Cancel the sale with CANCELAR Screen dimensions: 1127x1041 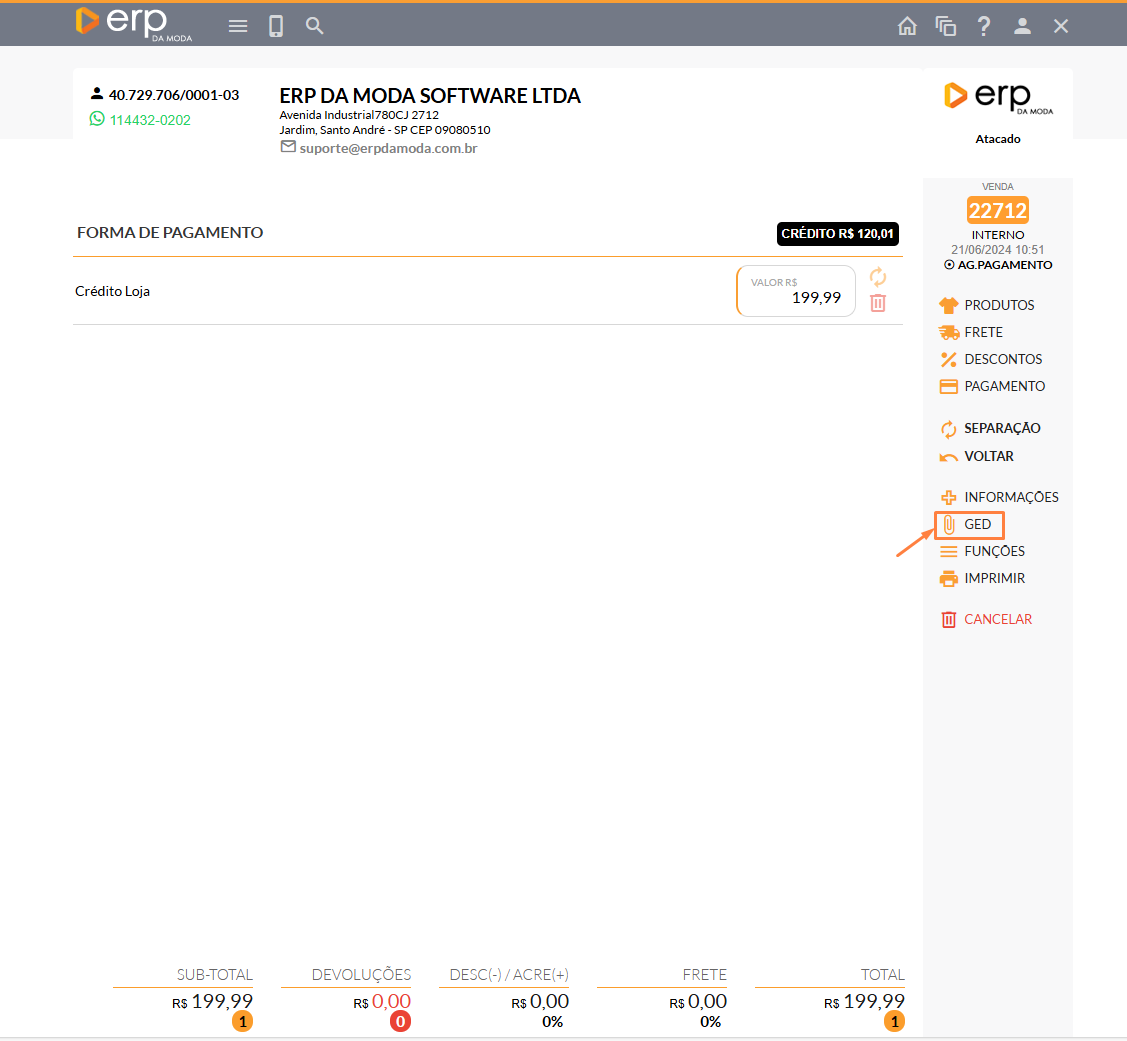[x=997, y=619]
